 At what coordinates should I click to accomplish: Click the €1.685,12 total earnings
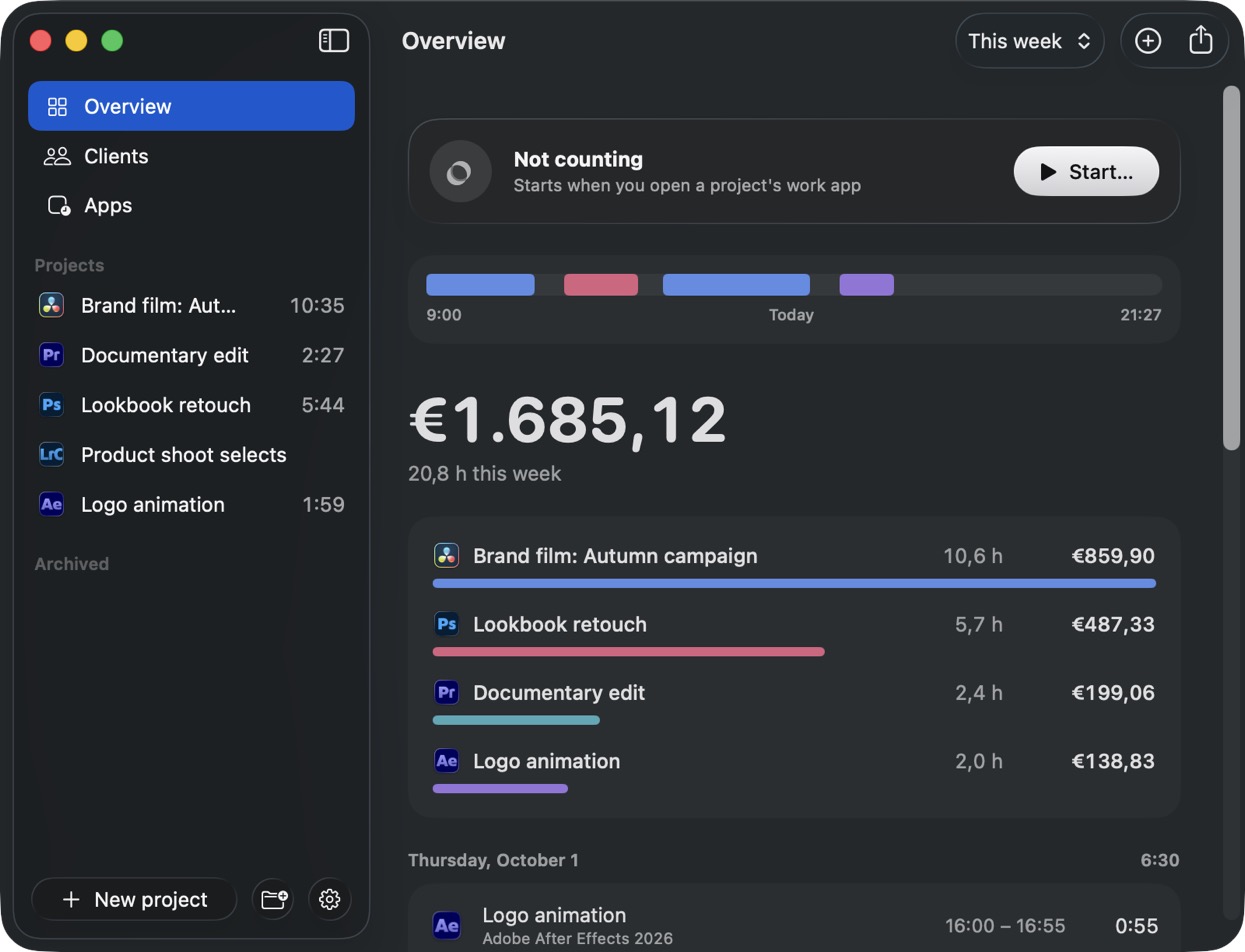[x=568, y=420]
